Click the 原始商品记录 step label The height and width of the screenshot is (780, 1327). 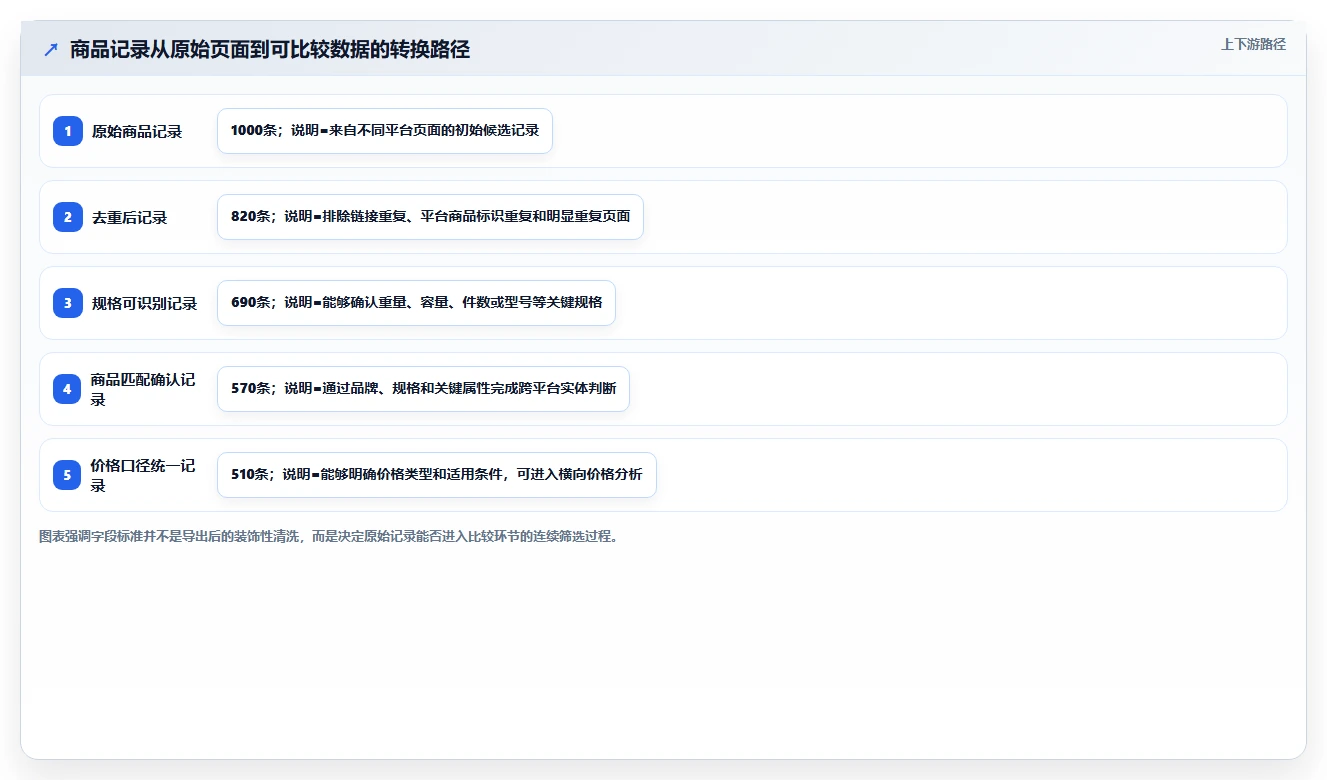(x=137, y=131)
